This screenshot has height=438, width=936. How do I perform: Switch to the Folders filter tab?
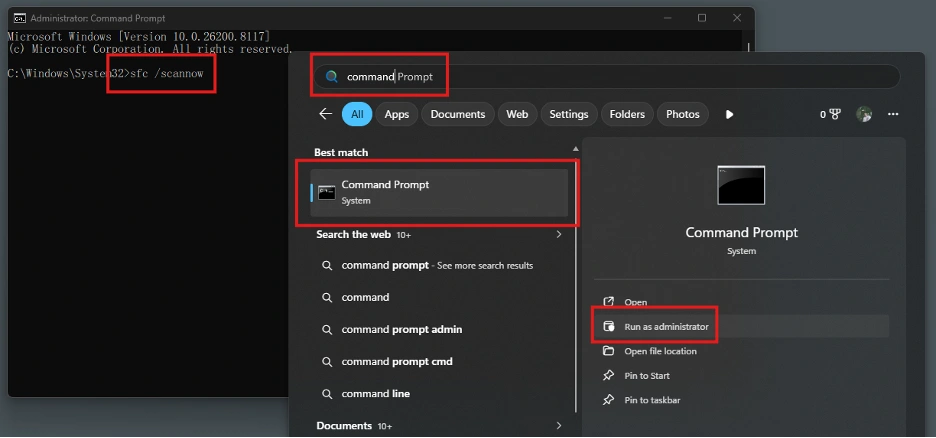tap(627, 114)
